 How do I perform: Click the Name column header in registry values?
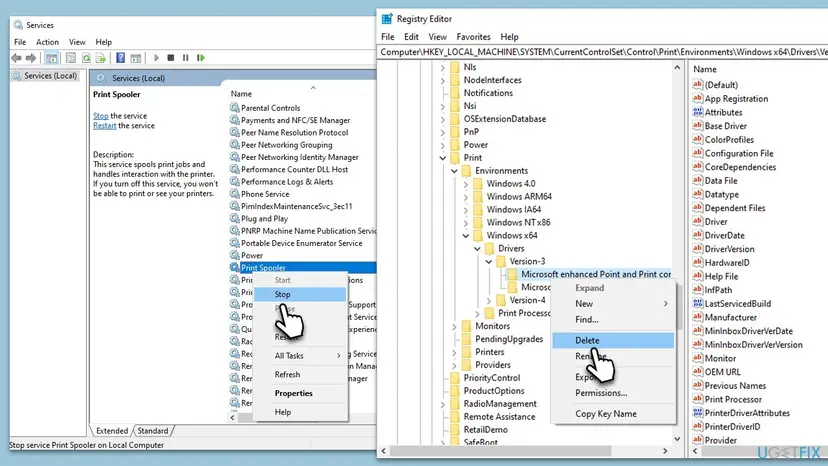pyautogui.click(x=704, y=69)
